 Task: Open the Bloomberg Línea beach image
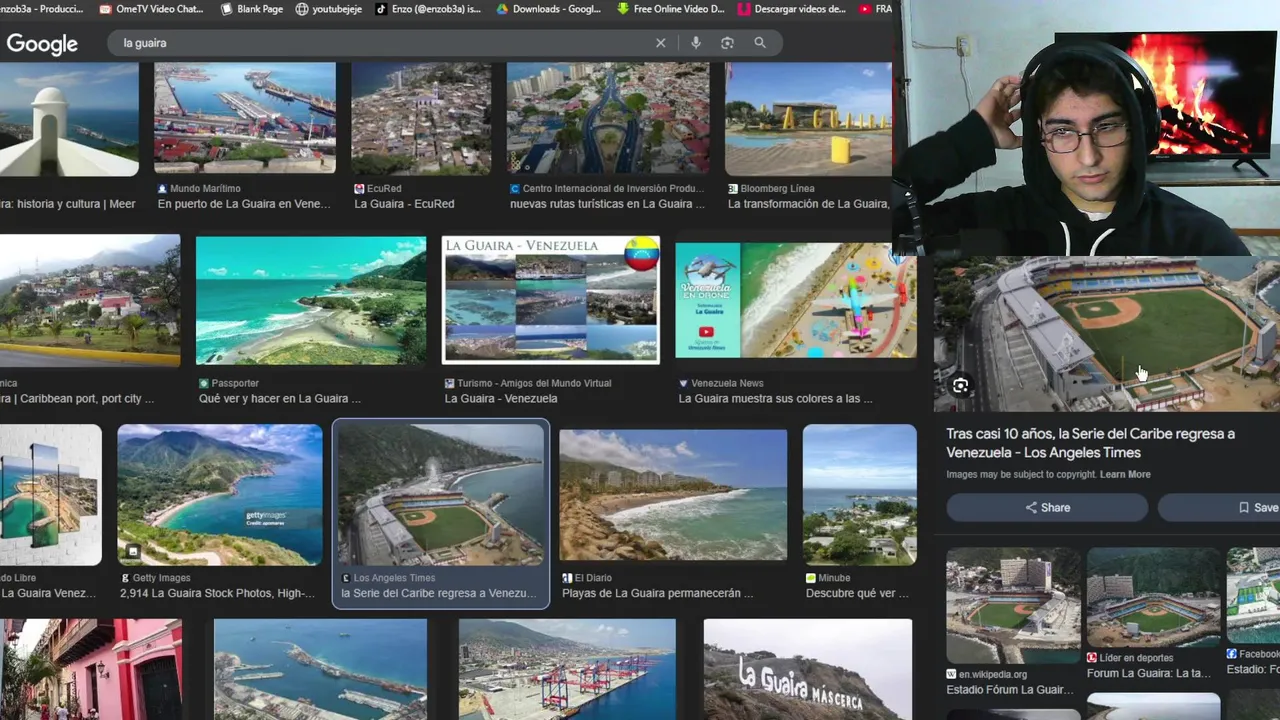(x=808, y=119)
